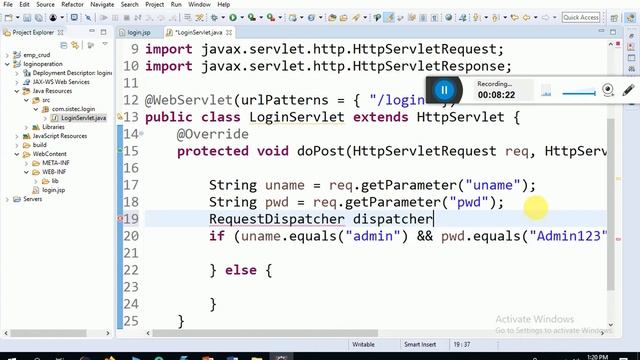Open the Refactor menu

tap(72, 4)
